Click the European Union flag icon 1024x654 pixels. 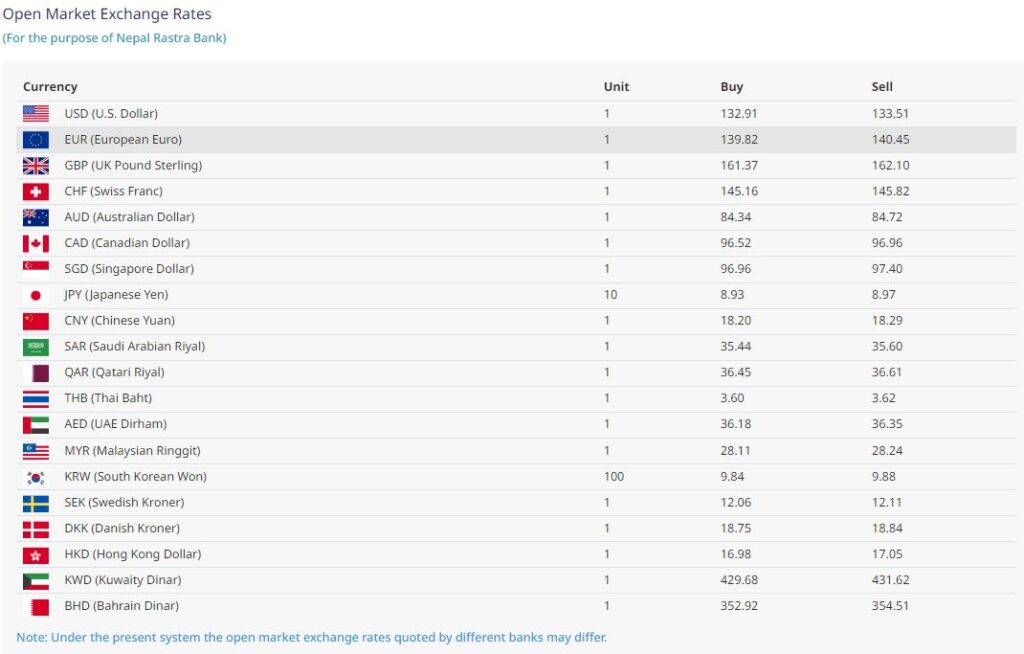coord(36,140)
